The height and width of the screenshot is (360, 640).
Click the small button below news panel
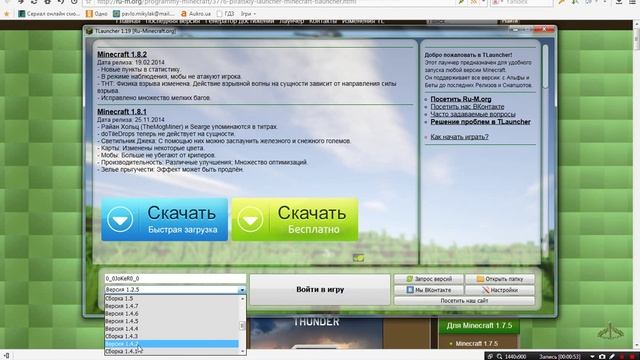coord(358,258)
